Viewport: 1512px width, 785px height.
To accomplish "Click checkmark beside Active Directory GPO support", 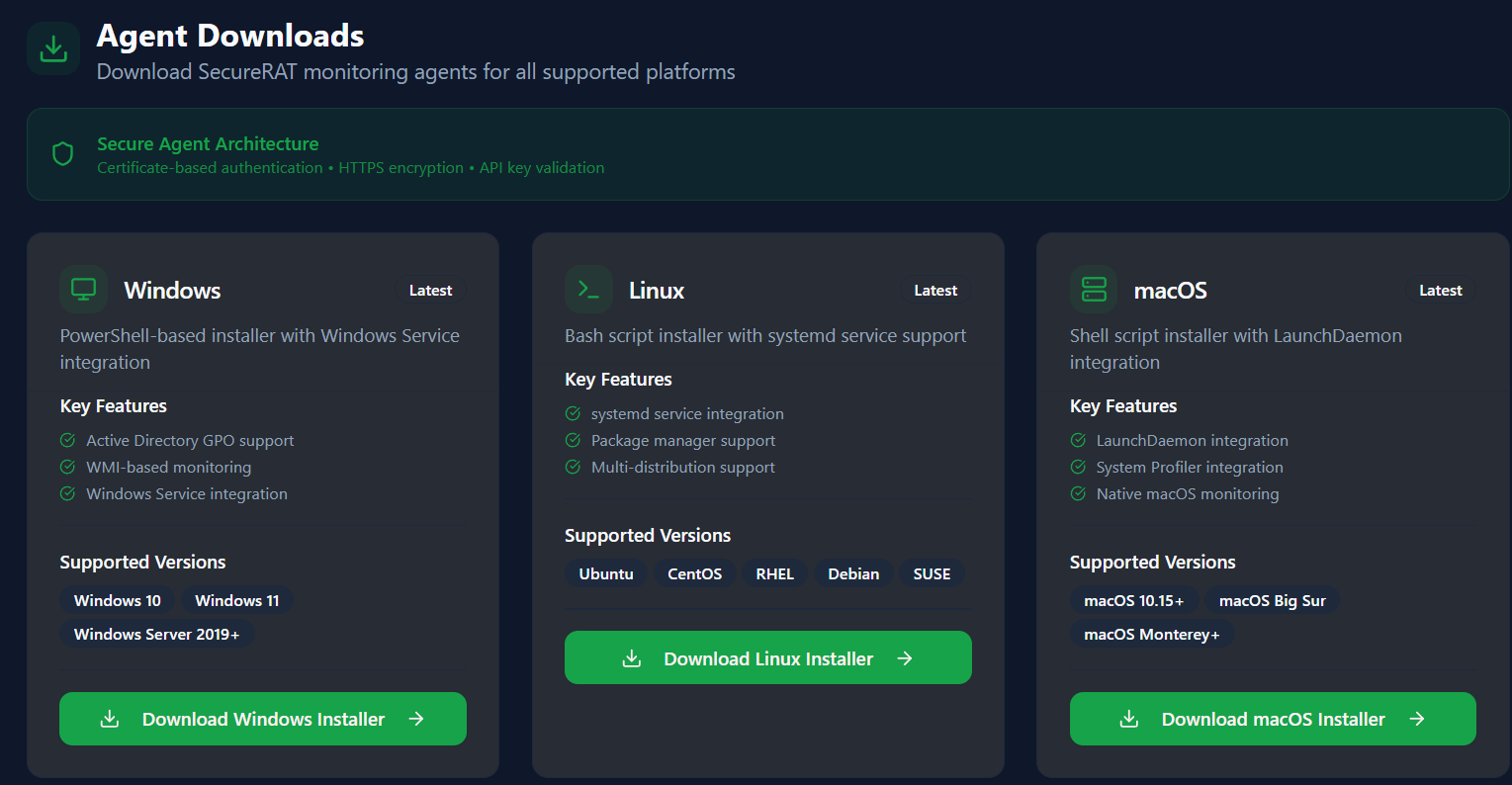I will point(68,440).
